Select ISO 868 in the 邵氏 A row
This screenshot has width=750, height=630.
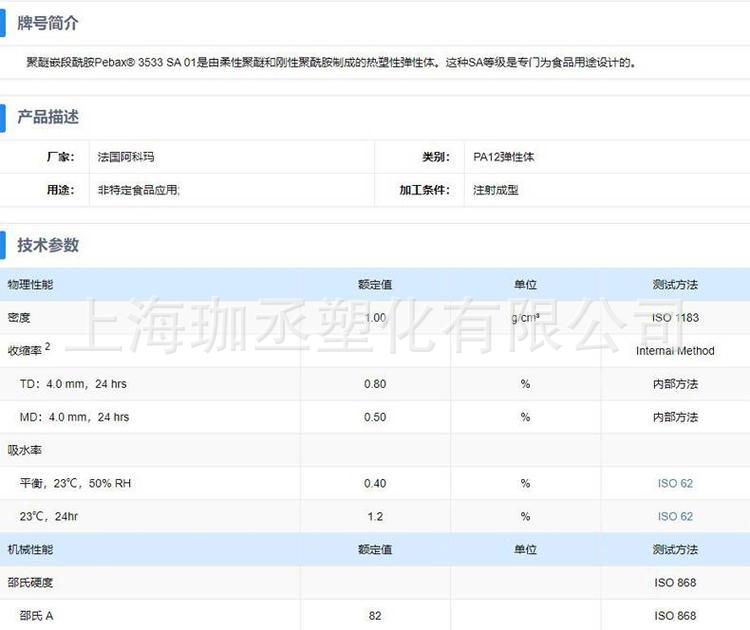point(675,616)
